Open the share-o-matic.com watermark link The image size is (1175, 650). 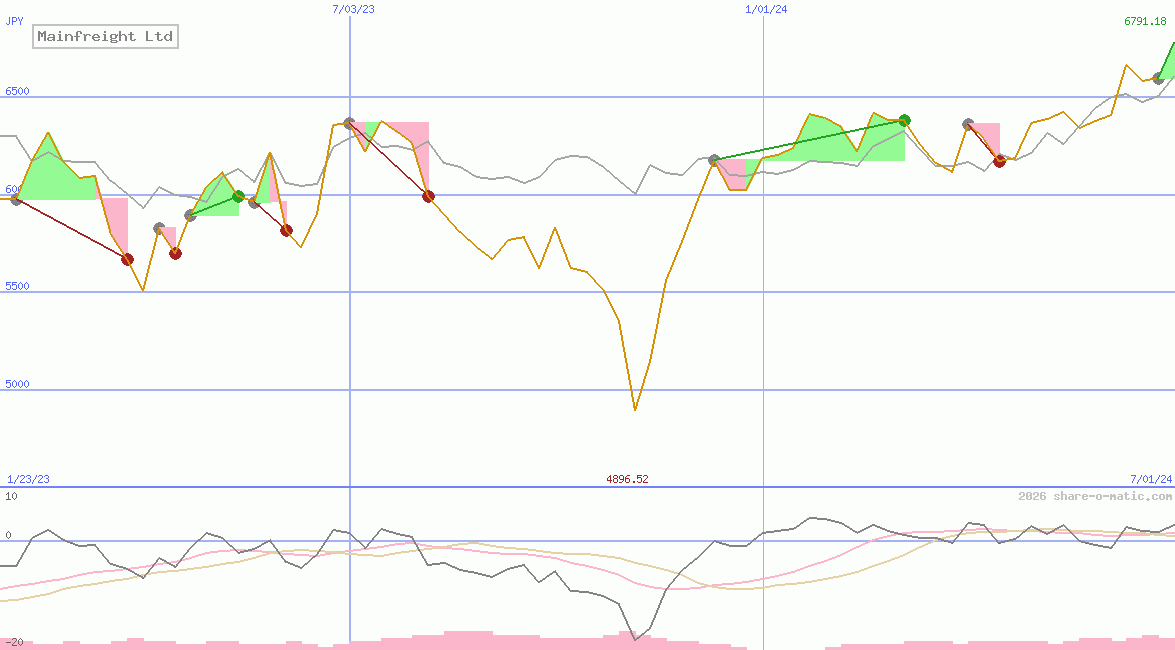(x=1095, y=496)
